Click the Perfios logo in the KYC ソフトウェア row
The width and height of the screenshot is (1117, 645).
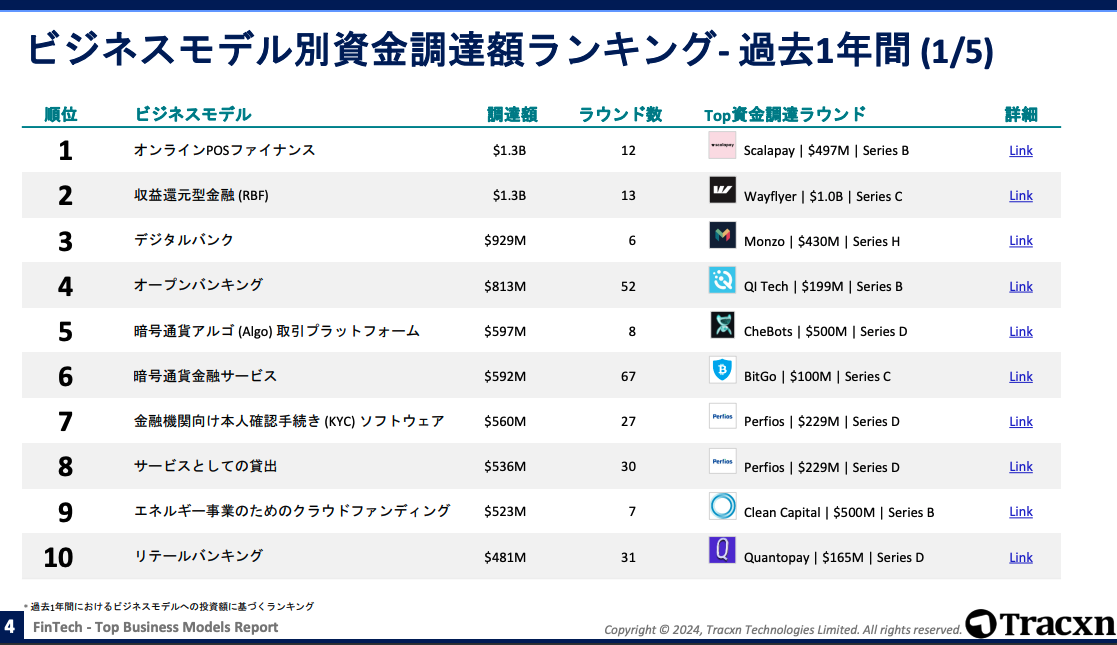pyautogui.click(x=722, y=416)
